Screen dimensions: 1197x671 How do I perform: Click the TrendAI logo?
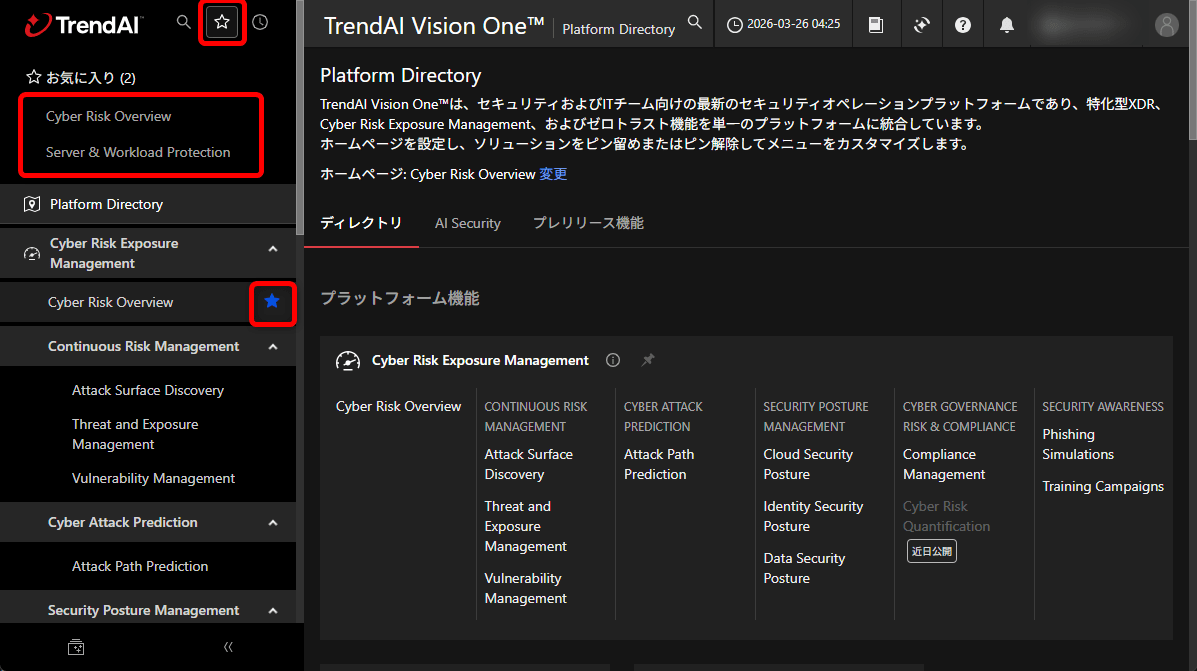click(82, 24)
